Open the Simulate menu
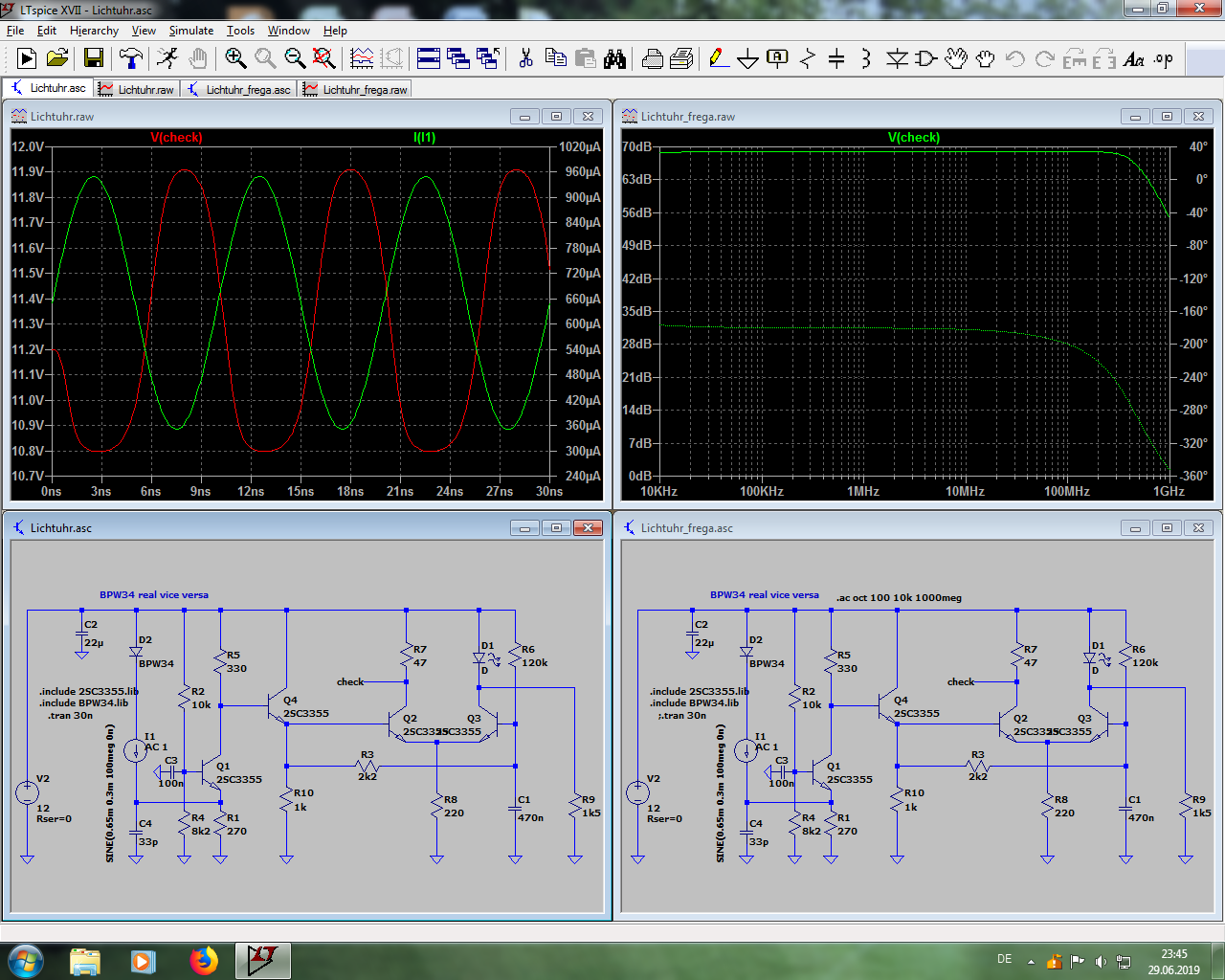The width and height of the screenshot is (1225, 980). click(191, 31)
